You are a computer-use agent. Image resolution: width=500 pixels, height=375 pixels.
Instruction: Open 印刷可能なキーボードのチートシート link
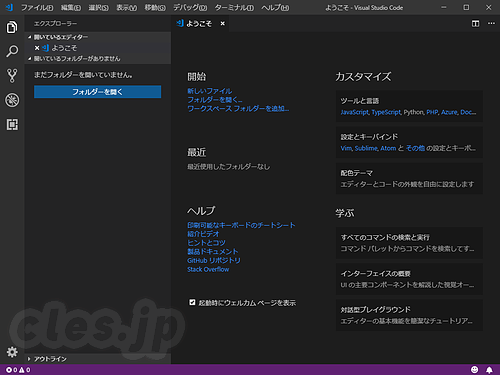point(241,225)
